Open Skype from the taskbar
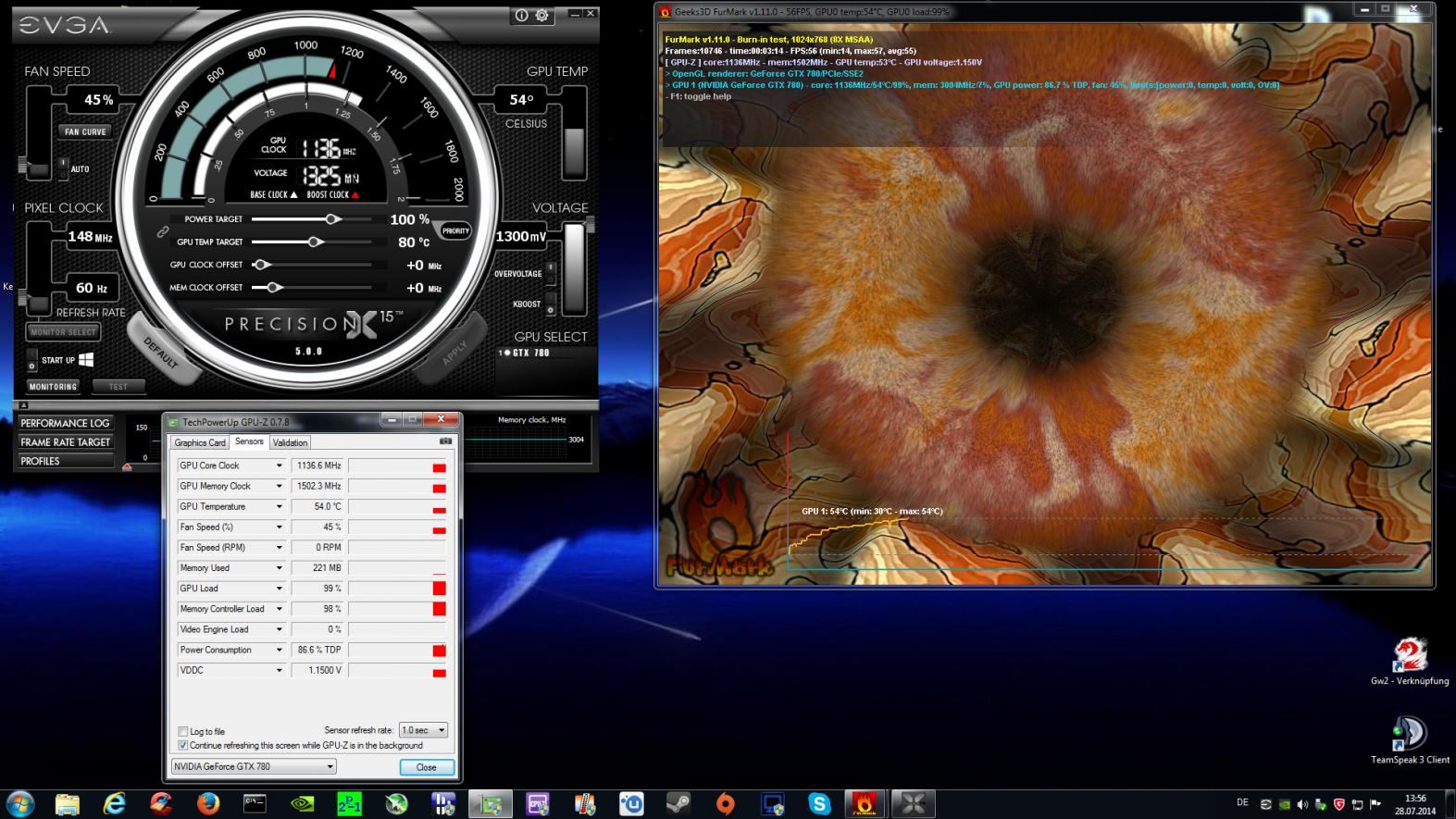The height and width of the screenshot is (819, 1456). [819, 803]
